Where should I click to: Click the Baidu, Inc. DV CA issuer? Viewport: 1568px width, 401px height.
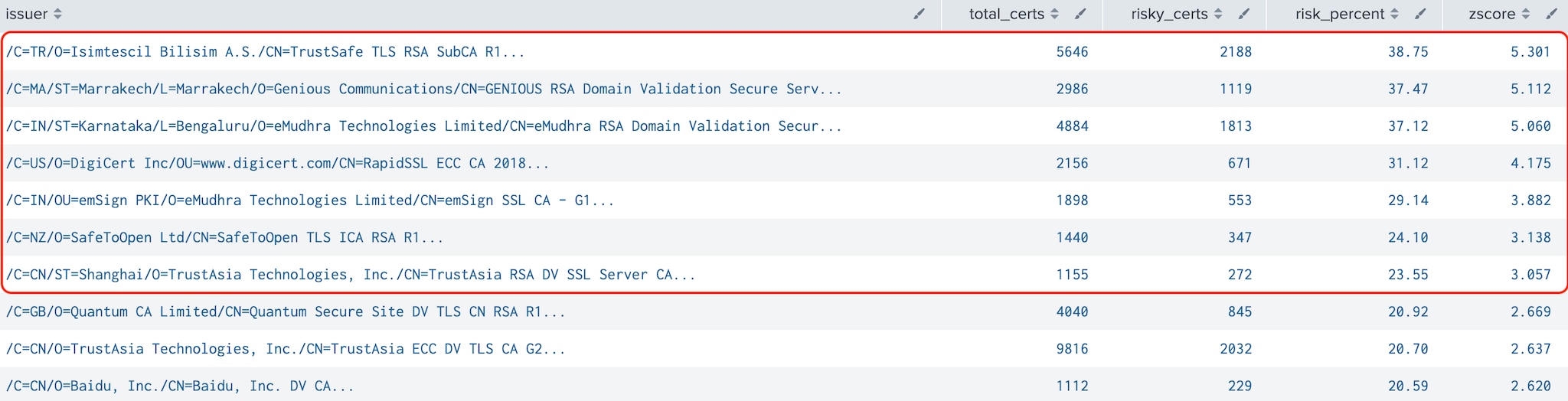pos(180,386)
